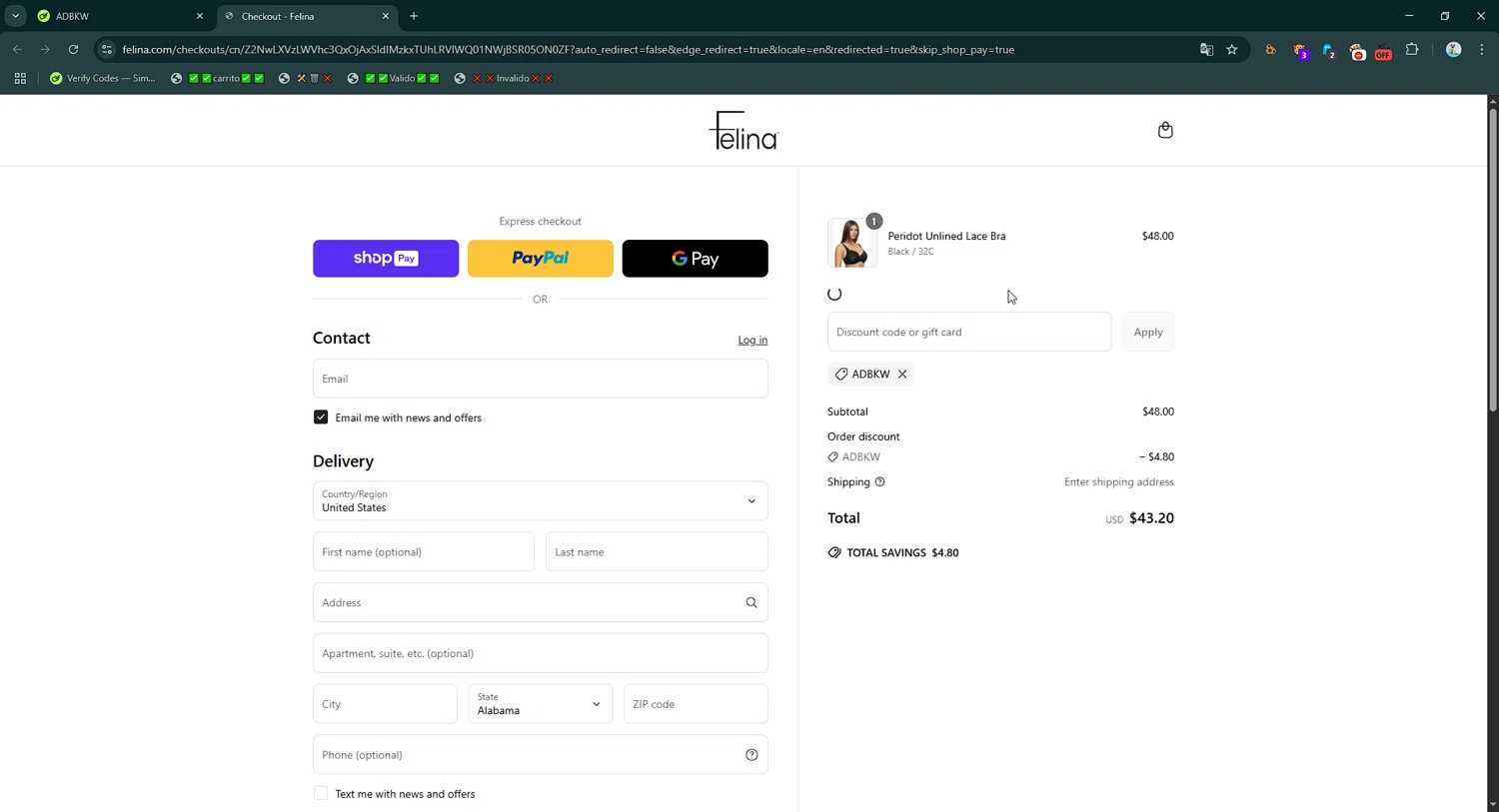Click the Felina logo
Screen dimensions: 1499x812
coord(744,130)
